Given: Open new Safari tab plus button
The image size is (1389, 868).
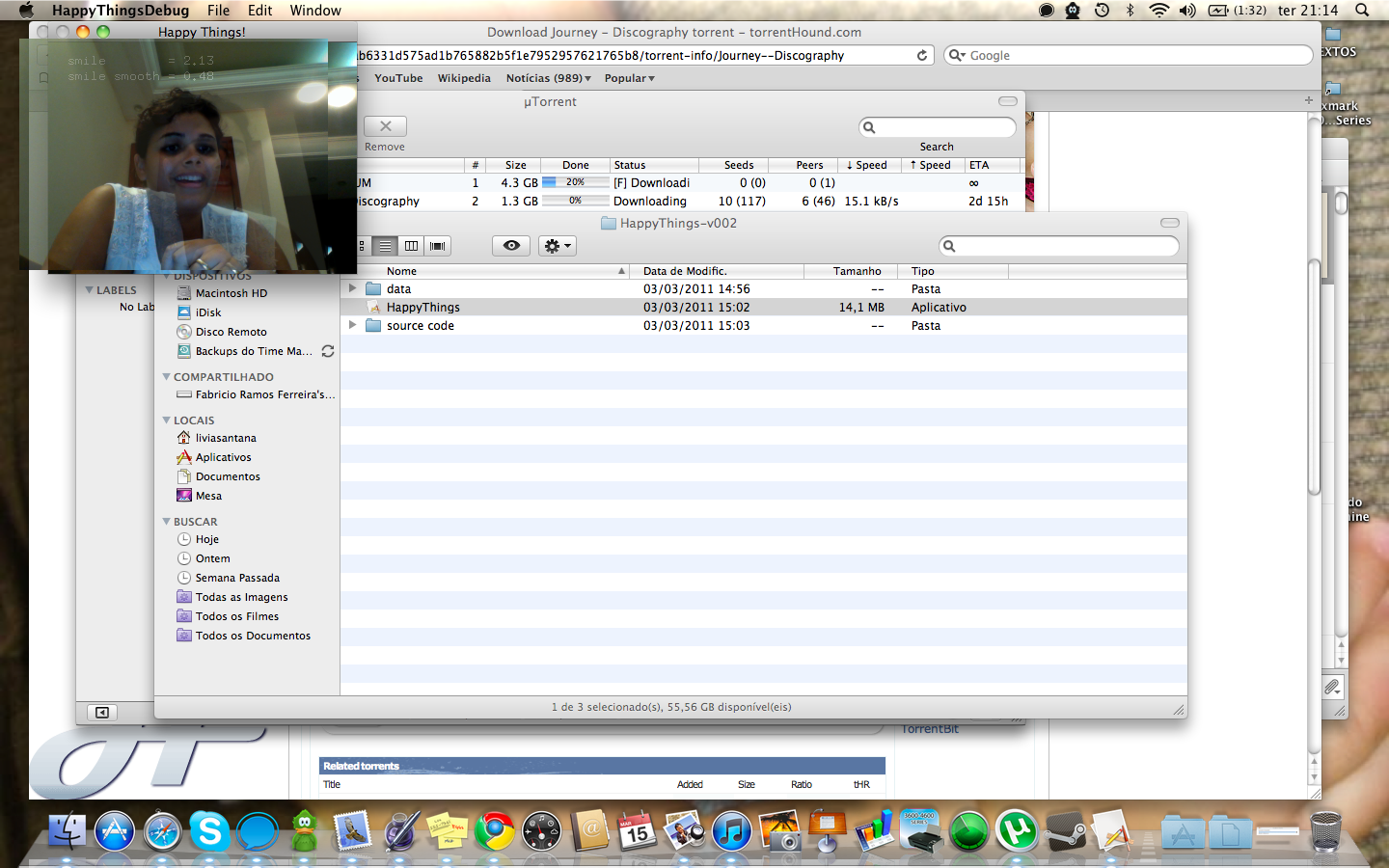Looking at the screenshot, I should pyautogui.click(x=1309, y=100).
